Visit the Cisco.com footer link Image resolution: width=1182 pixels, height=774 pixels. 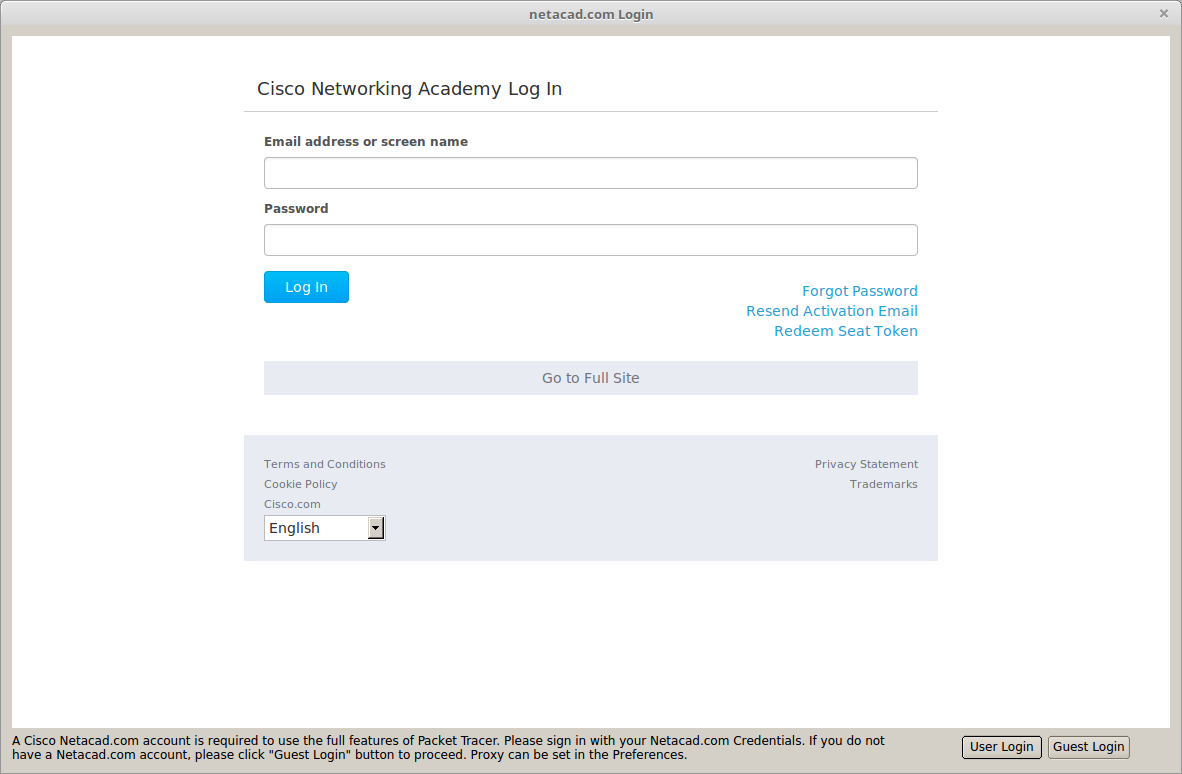(x=292, y=504)
